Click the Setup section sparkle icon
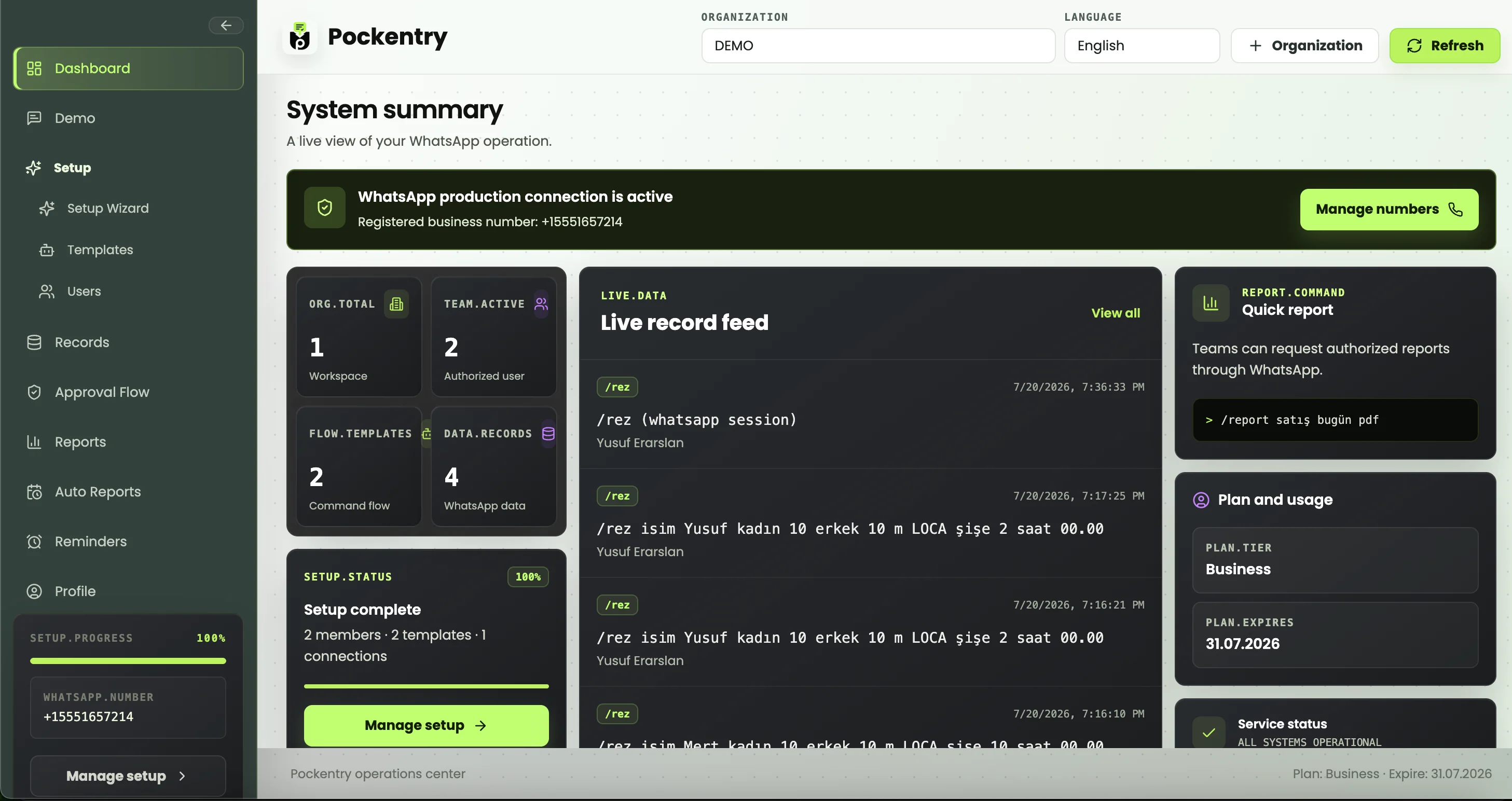This screenshot has height=801, width=1512. [33, 169]
